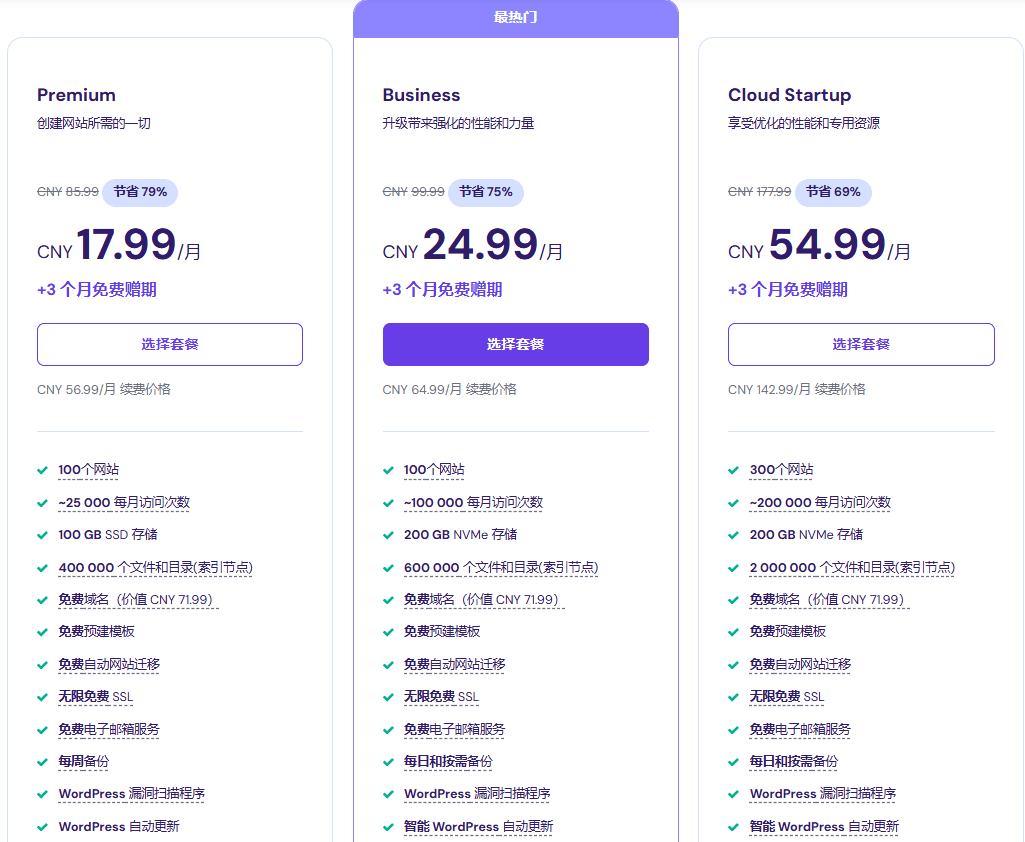Click checkmark next to Cloud Startup's 免费电子邮箱服务
The image size is (1025, 842).
[734, 730]
